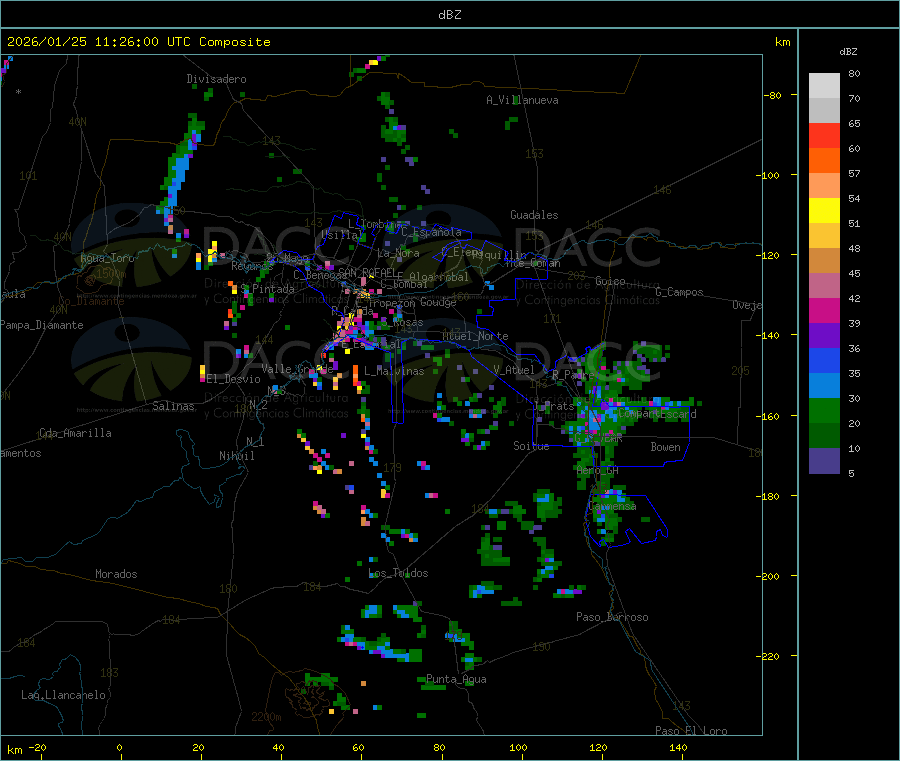Select the '0' horizontal axis tick label
The height and width of the screenshot is (761, 900).
tap(119, 747)
